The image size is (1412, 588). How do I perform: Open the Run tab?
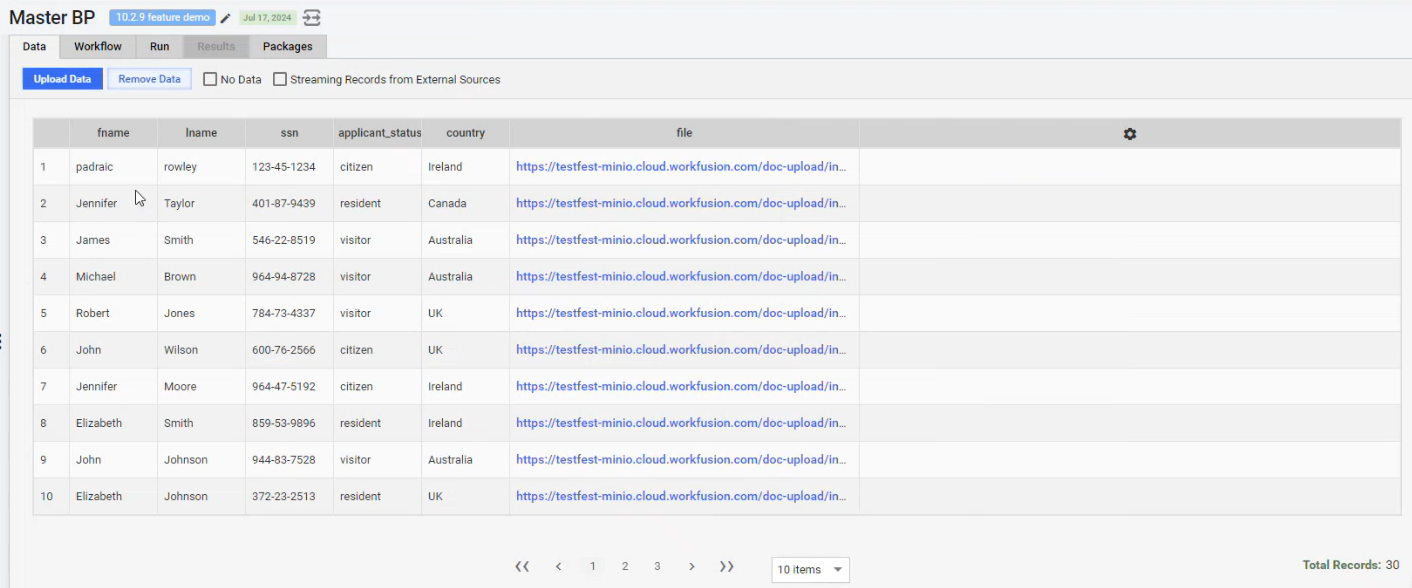click(x=160, y=47)
